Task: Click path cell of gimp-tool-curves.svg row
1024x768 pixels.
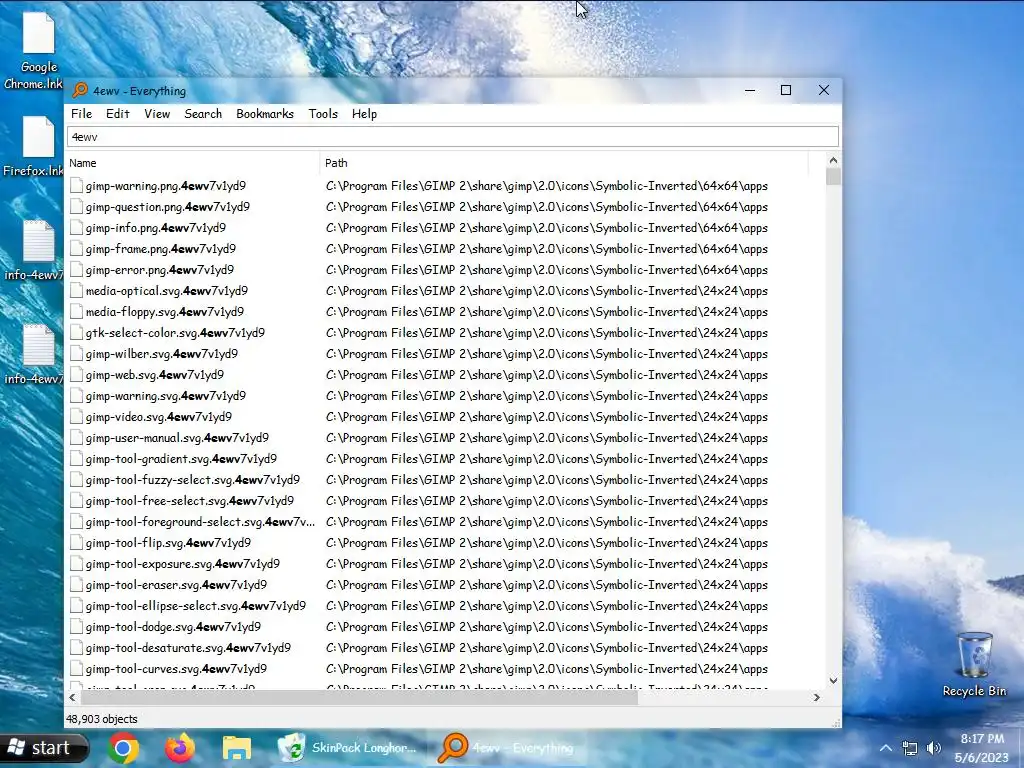Action: (547, 669)
